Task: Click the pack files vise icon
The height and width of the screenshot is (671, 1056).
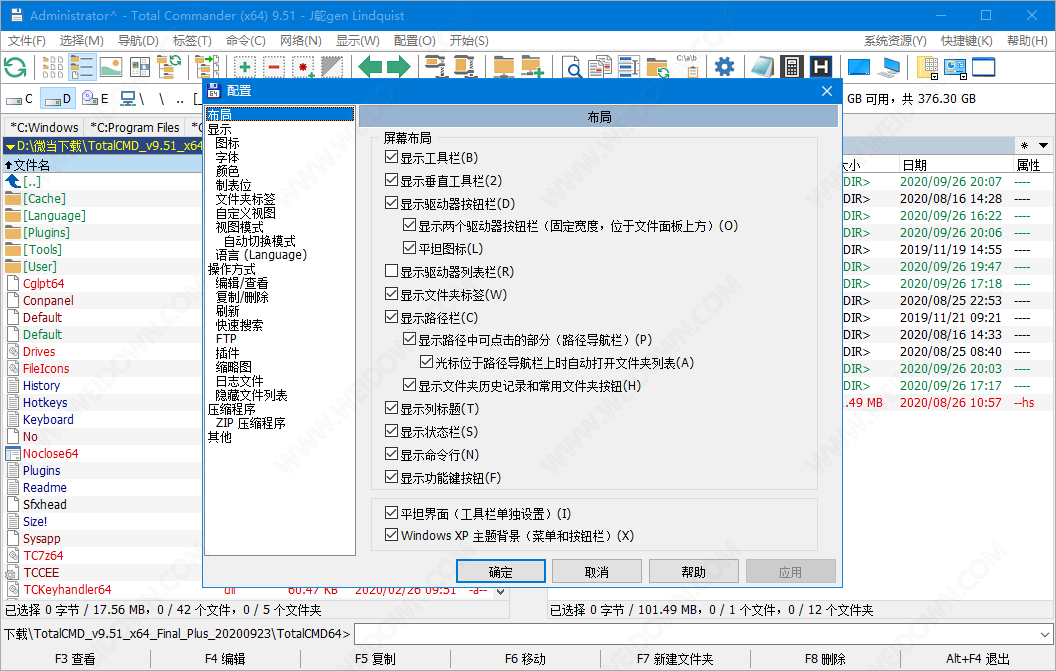Action: (436, 67)
